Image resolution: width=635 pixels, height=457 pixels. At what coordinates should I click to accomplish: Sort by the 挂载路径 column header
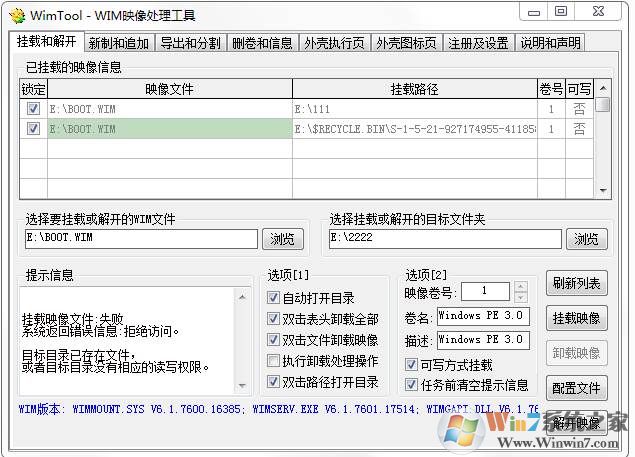(414, 90)
